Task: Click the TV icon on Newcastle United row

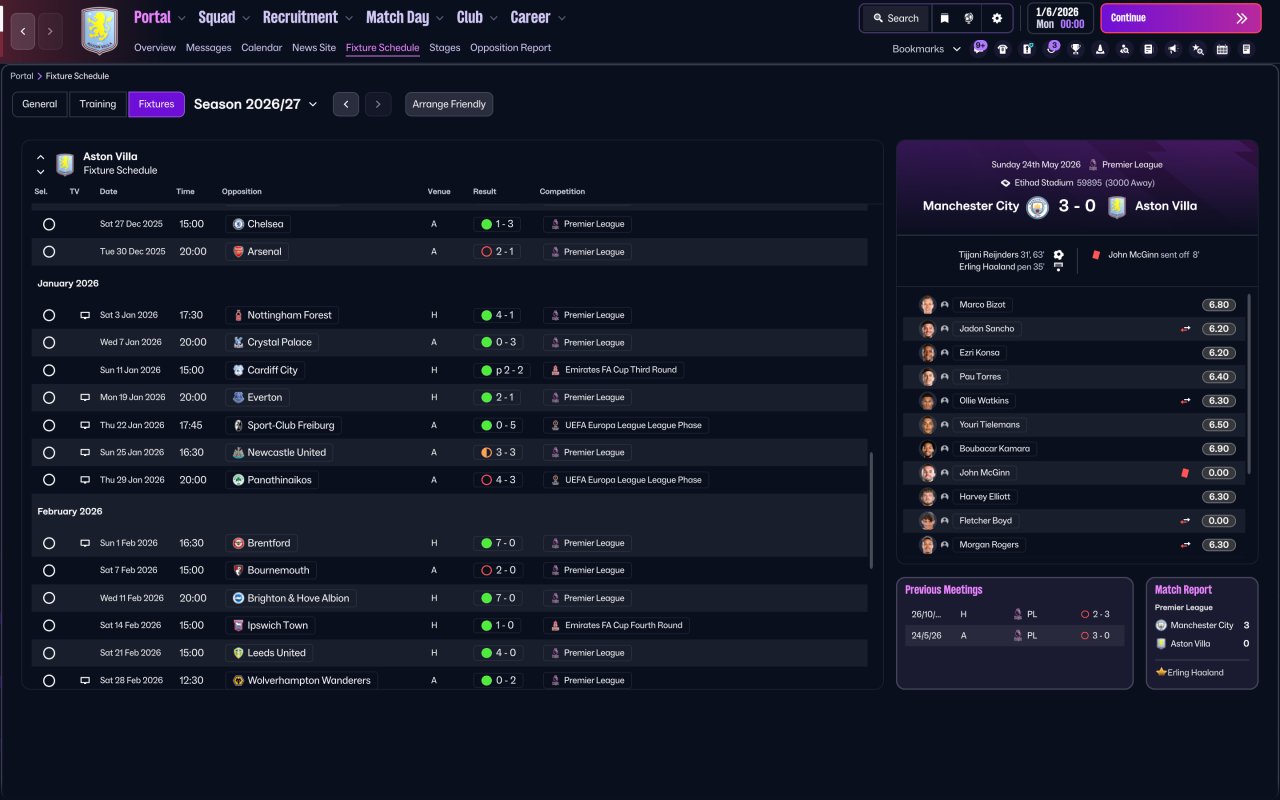Action: click(85, 452)
